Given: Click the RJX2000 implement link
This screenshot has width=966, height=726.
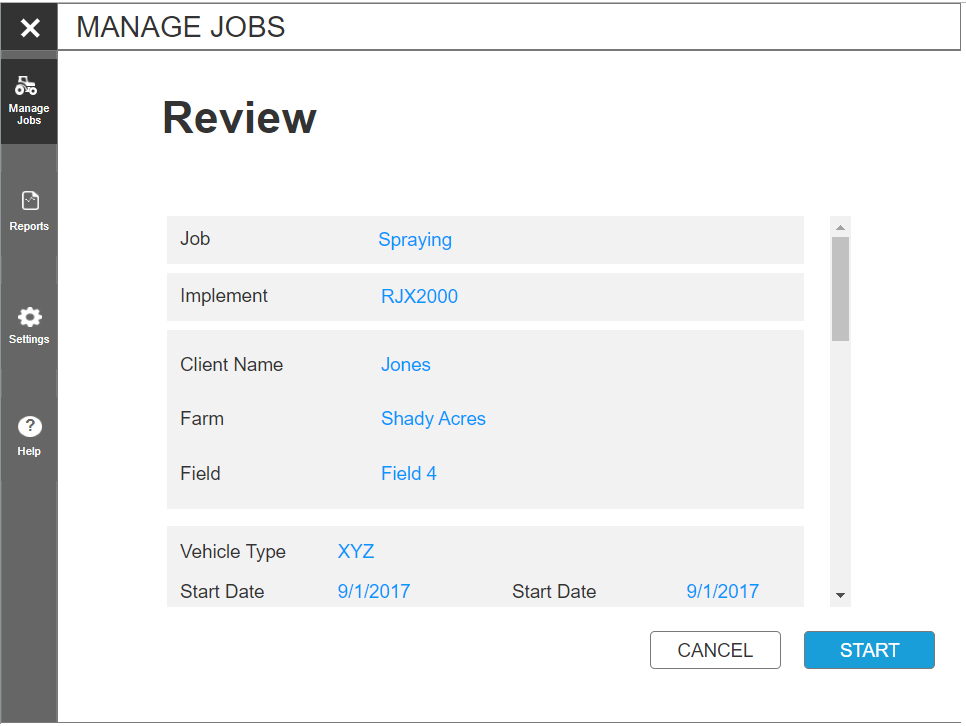Looking at the screenshot, I should coord(419,297).
